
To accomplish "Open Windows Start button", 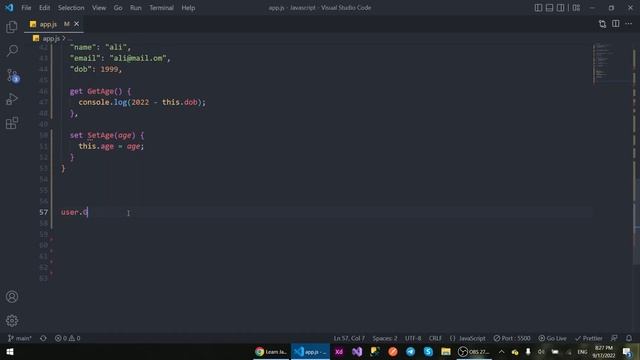I will [x=10, y=352].
